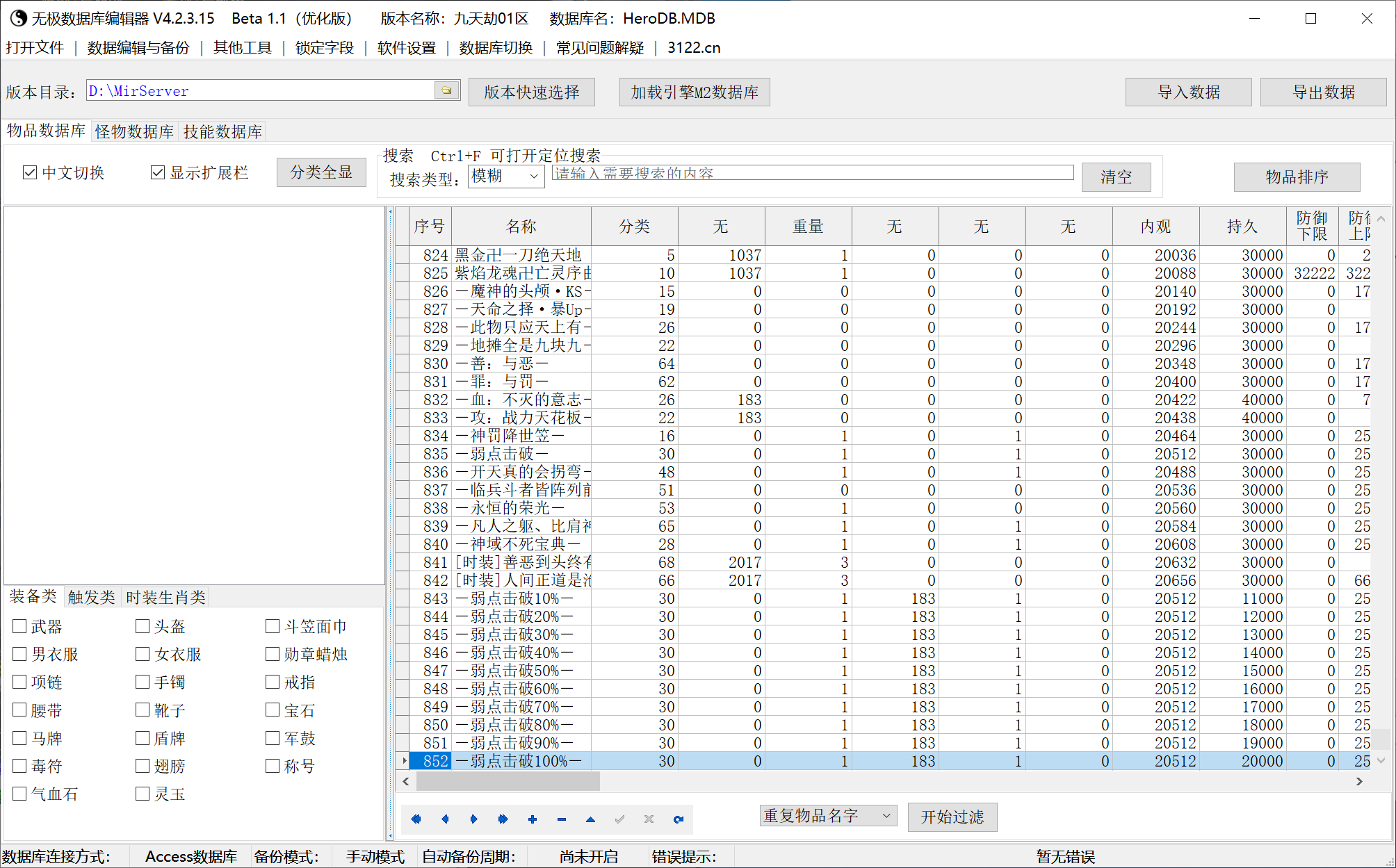This screenshot has height=868, width=1396.
Task: Click the vertical scrollbar down arrow
Action: point(1381,760)
